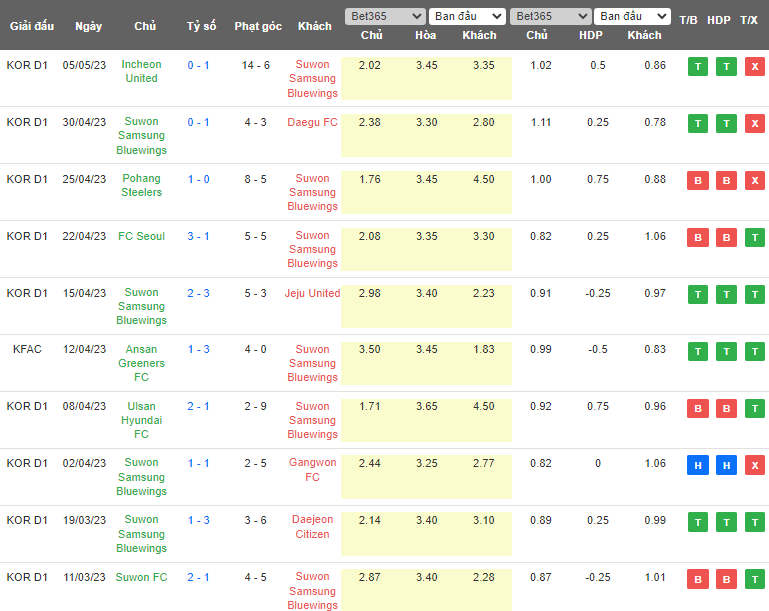Click the red T/B badge in Pohang Steelers row
This screenshot has height=611, width=769.
pos(697,181)
